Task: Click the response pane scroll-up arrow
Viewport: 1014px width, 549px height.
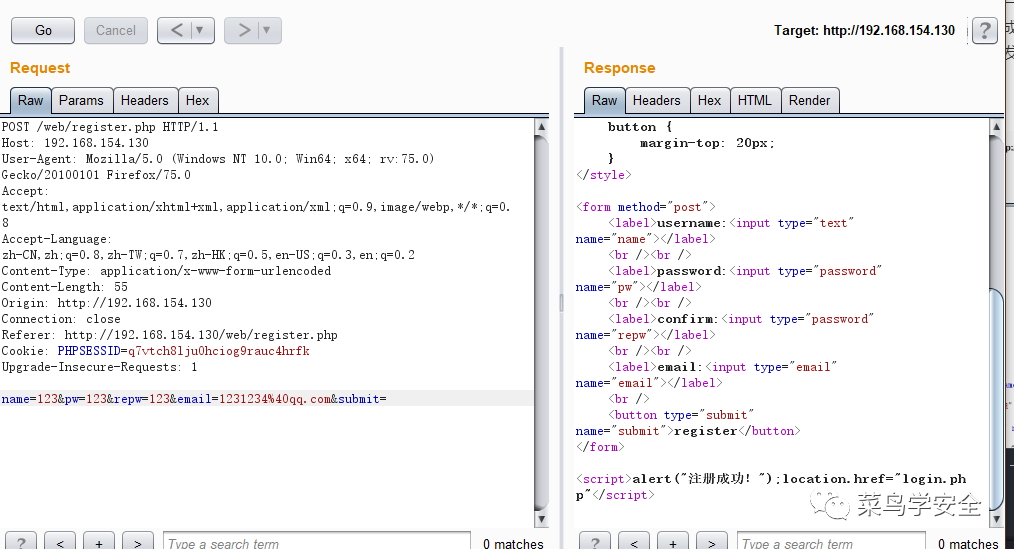Action: pos(996,127)
